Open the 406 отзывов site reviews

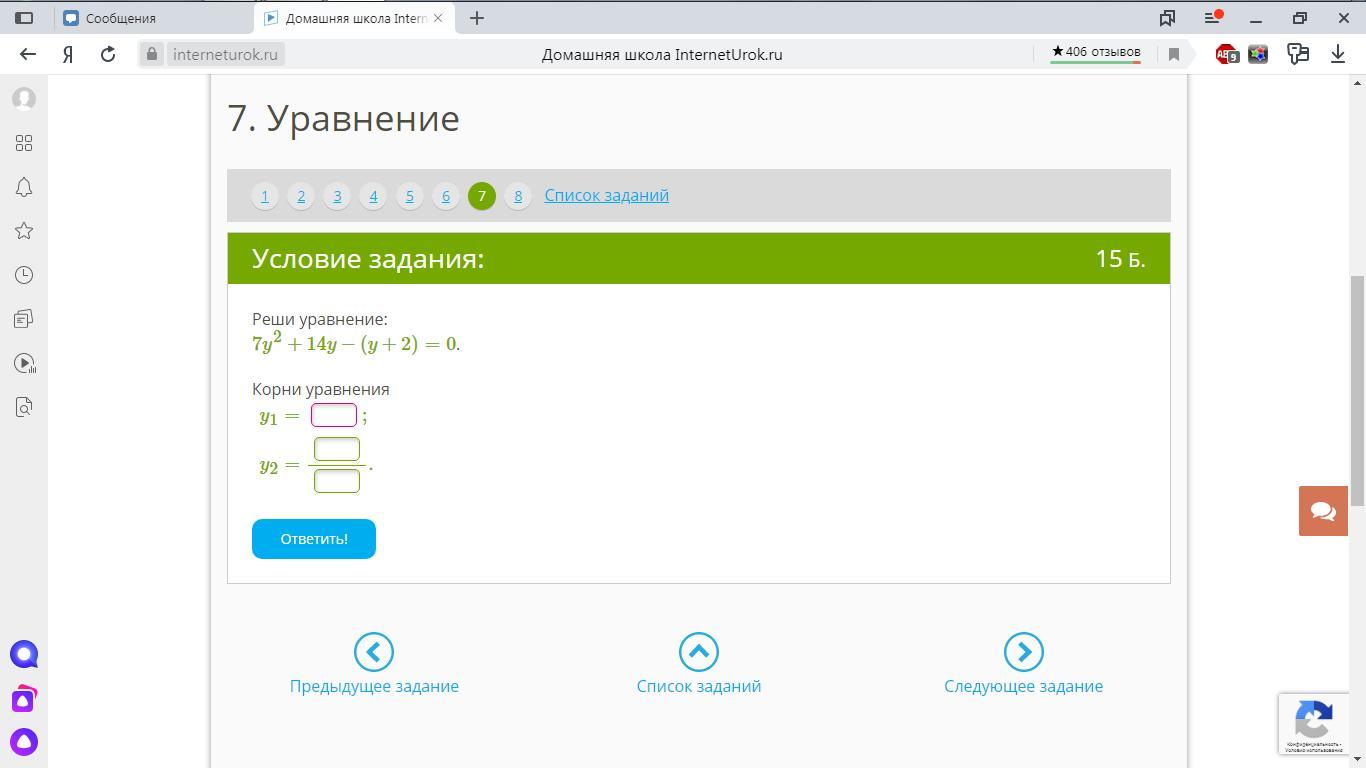pyautogui.click(x=1096, y=52)
